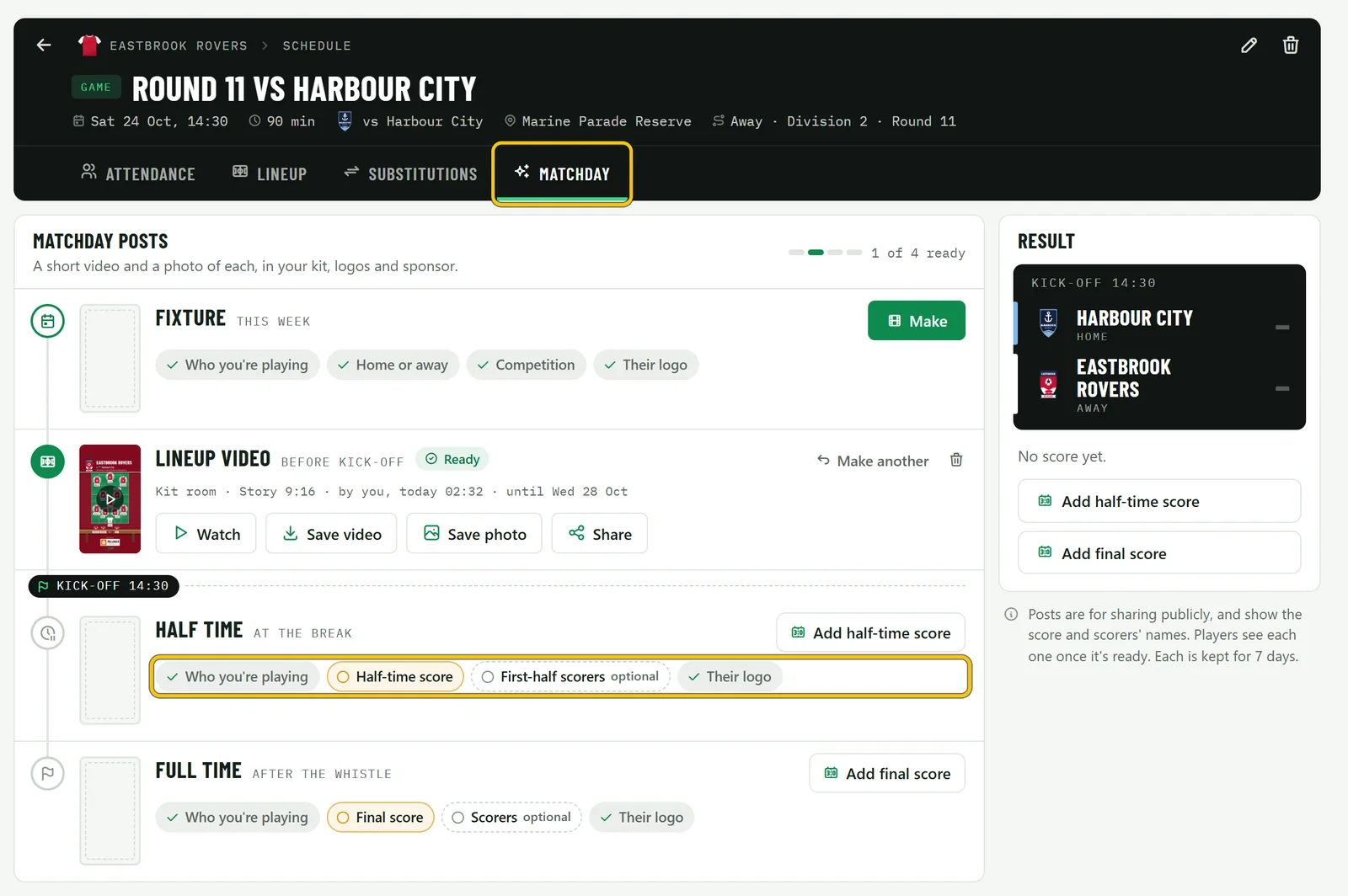Image resolution: width=1348 pixels, height=896 pixels.
Task: Click the empty Half Time post placeholder
Action: [x=110, y=670]
